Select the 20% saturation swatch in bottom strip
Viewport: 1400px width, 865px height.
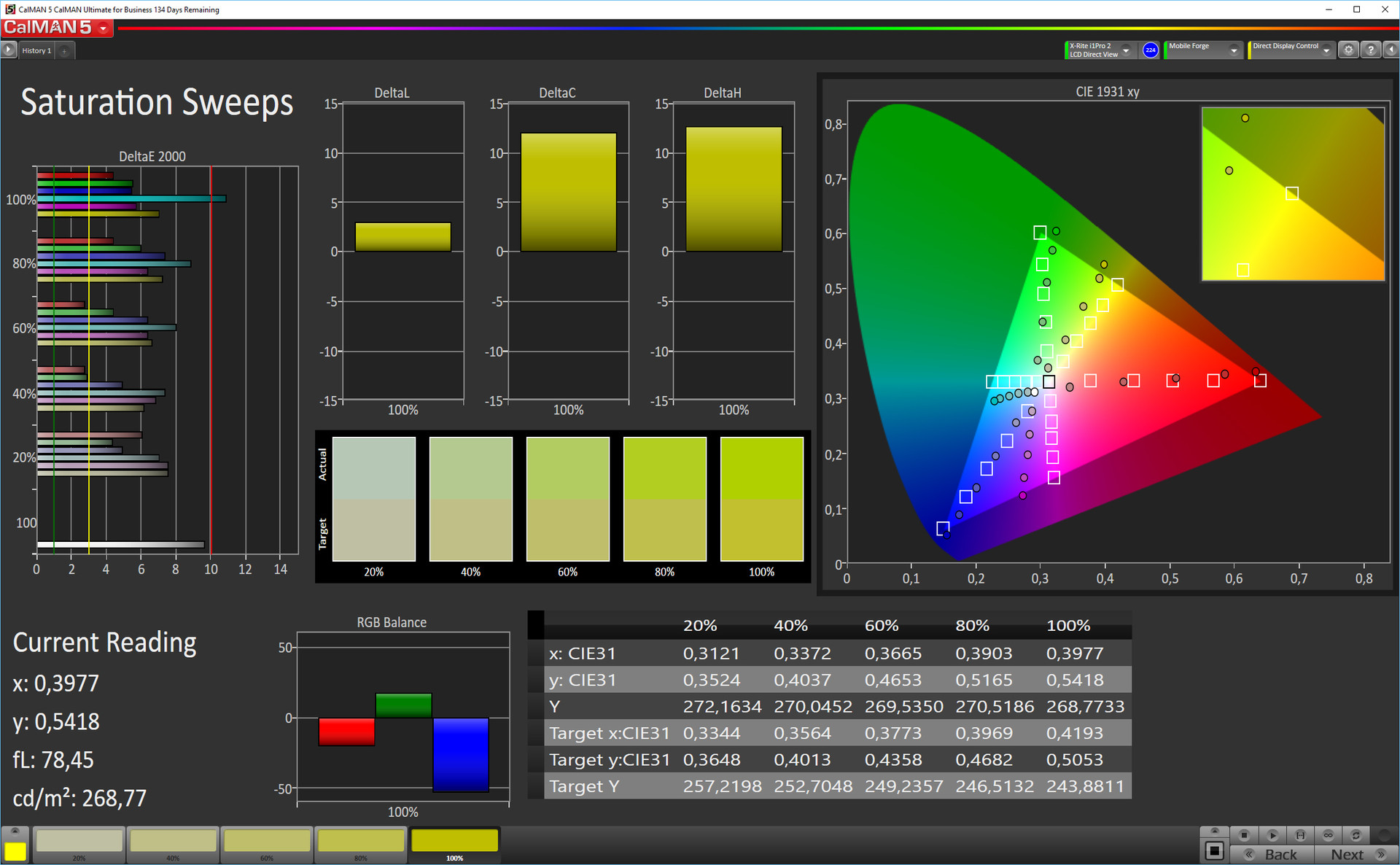pos(79,842)
